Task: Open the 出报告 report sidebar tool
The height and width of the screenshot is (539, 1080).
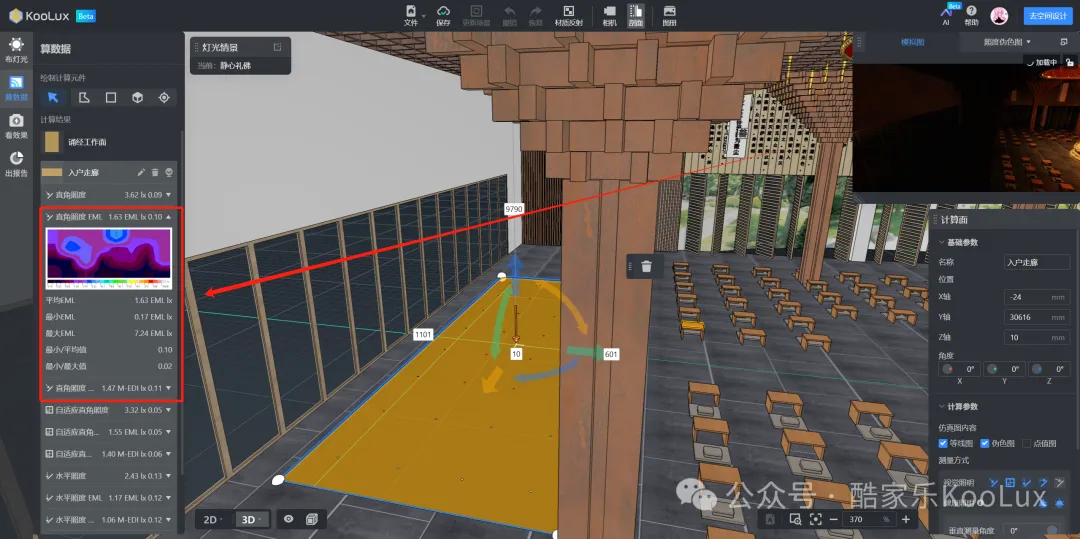Action: (16, 163)
